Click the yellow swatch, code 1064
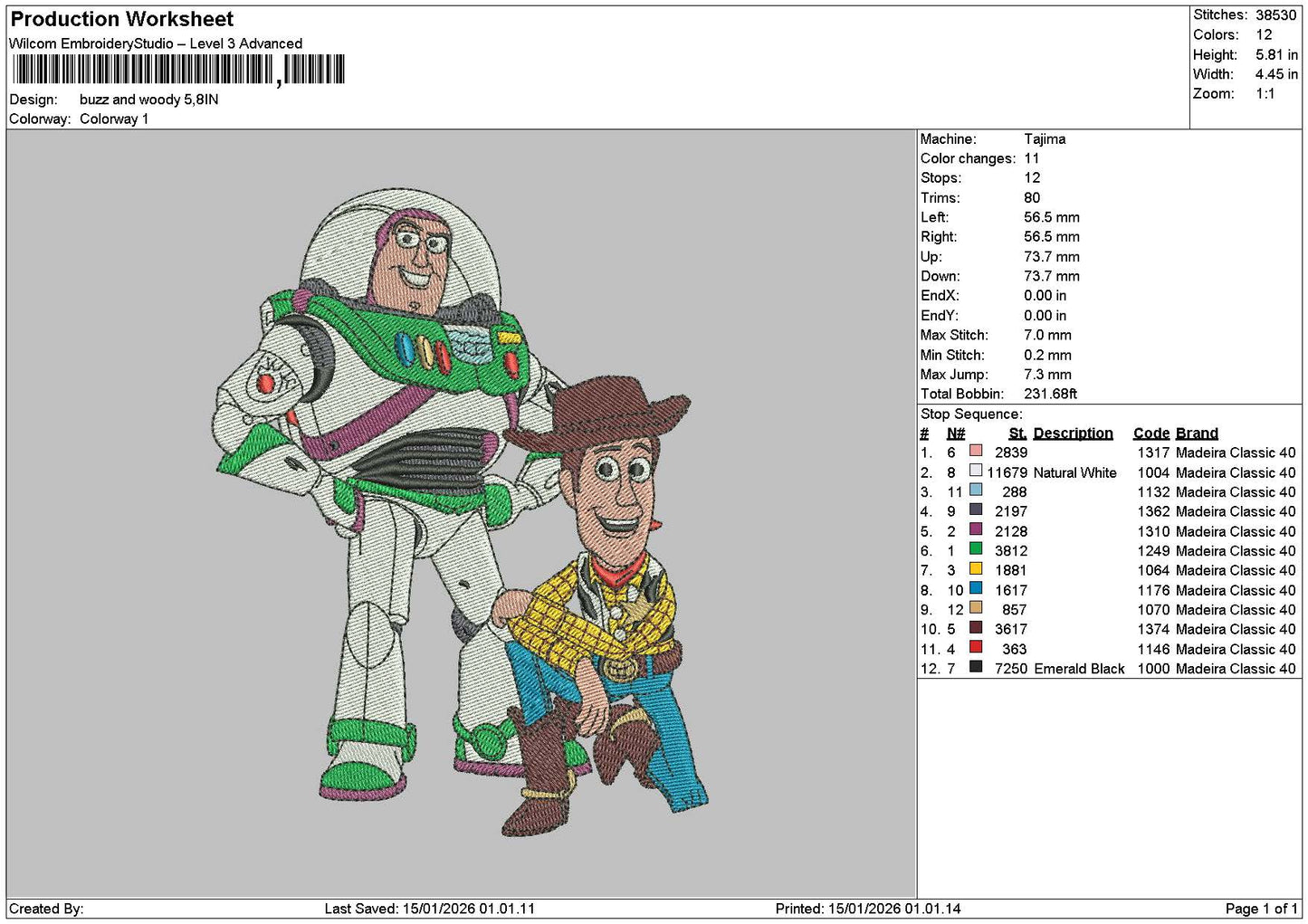The height and width of the screenshot is (924, 1308). pyautogui.click(x=976, y=568)
